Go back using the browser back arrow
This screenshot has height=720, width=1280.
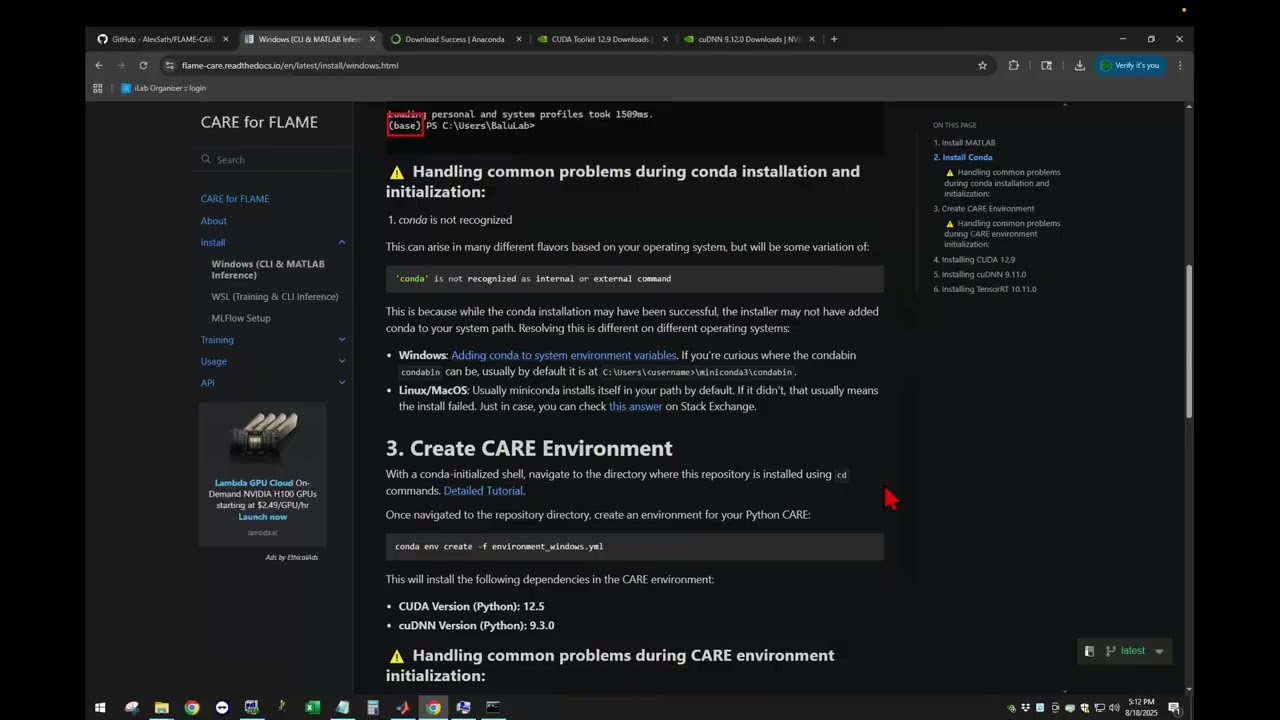tap(99, 65)
